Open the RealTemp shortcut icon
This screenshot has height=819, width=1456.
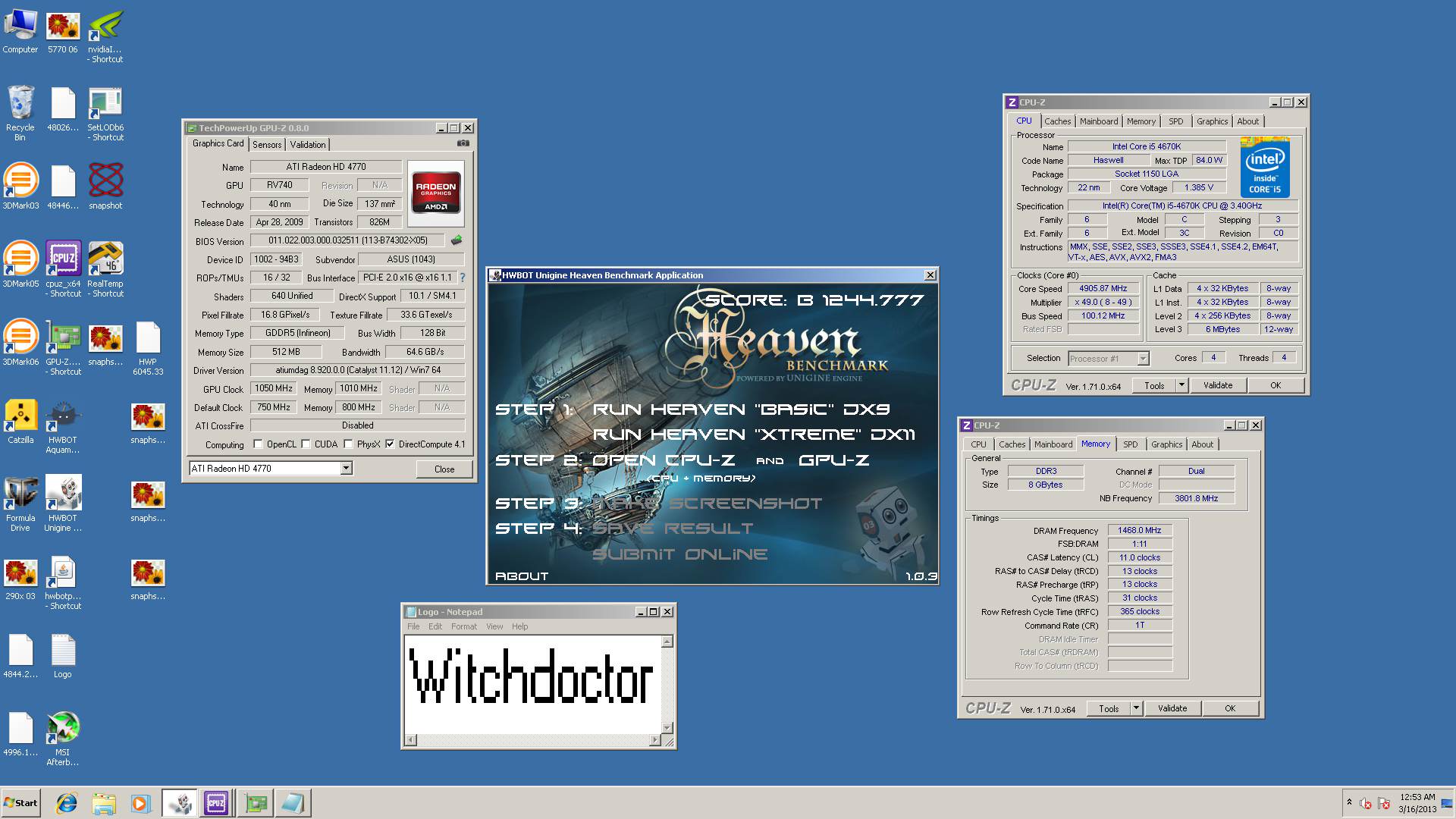point(105,269)
